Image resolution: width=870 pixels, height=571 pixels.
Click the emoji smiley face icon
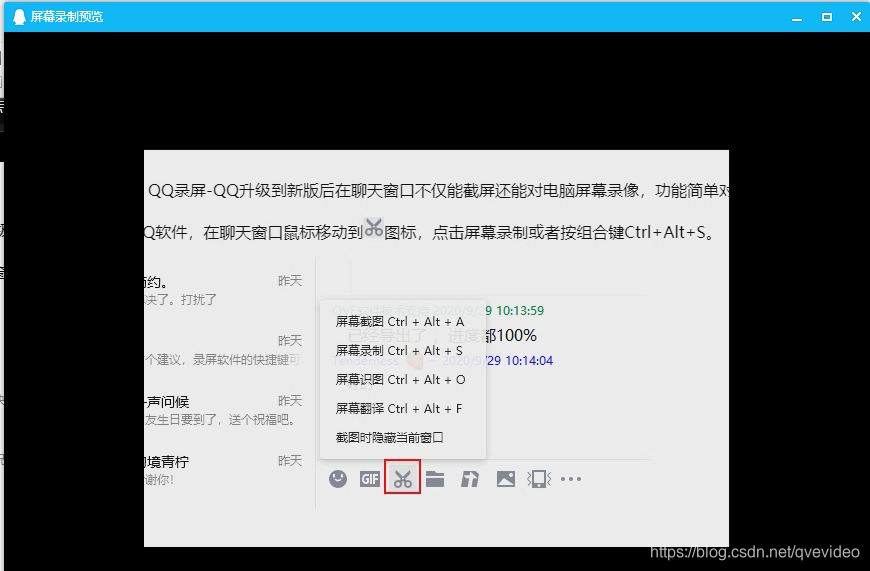[337, 478]
